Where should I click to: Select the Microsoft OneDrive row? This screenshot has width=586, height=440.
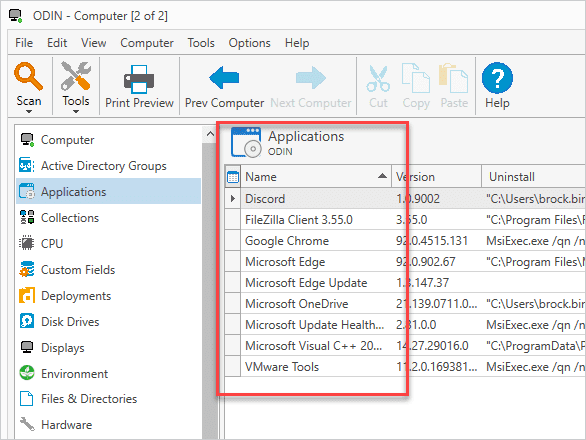405,304
